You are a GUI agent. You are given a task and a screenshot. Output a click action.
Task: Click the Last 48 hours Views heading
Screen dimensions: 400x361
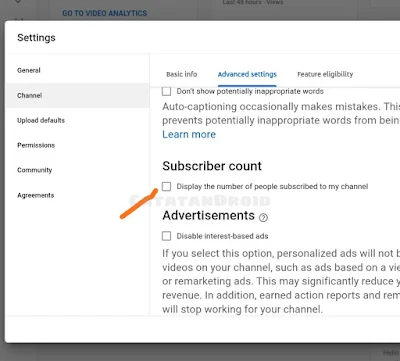coord(253,2)
